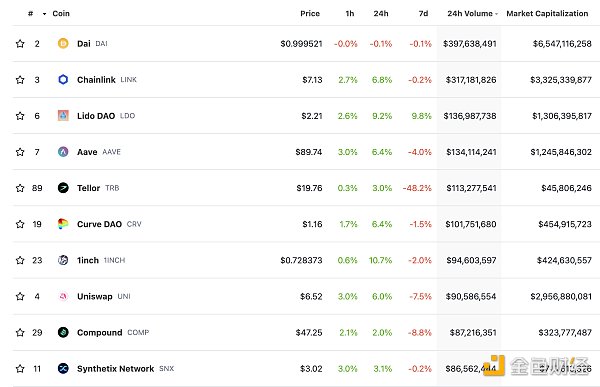Click the 24h Volume sort arrow
The height and width of the screenshot is (387, 600).
click(x=496, y=14)
